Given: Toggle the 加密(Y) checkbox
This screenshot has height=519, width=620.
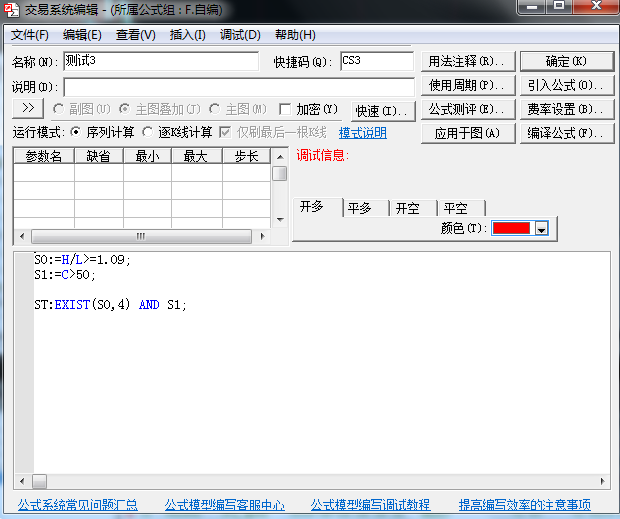Looking at the screenshot, I should (x=285, y=109).
